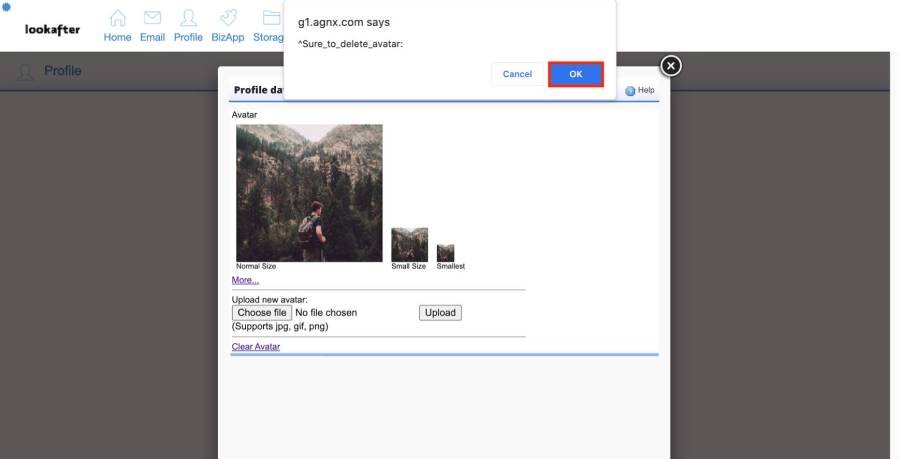Click the 'No file chosen' file field

[x=326, y=313]
